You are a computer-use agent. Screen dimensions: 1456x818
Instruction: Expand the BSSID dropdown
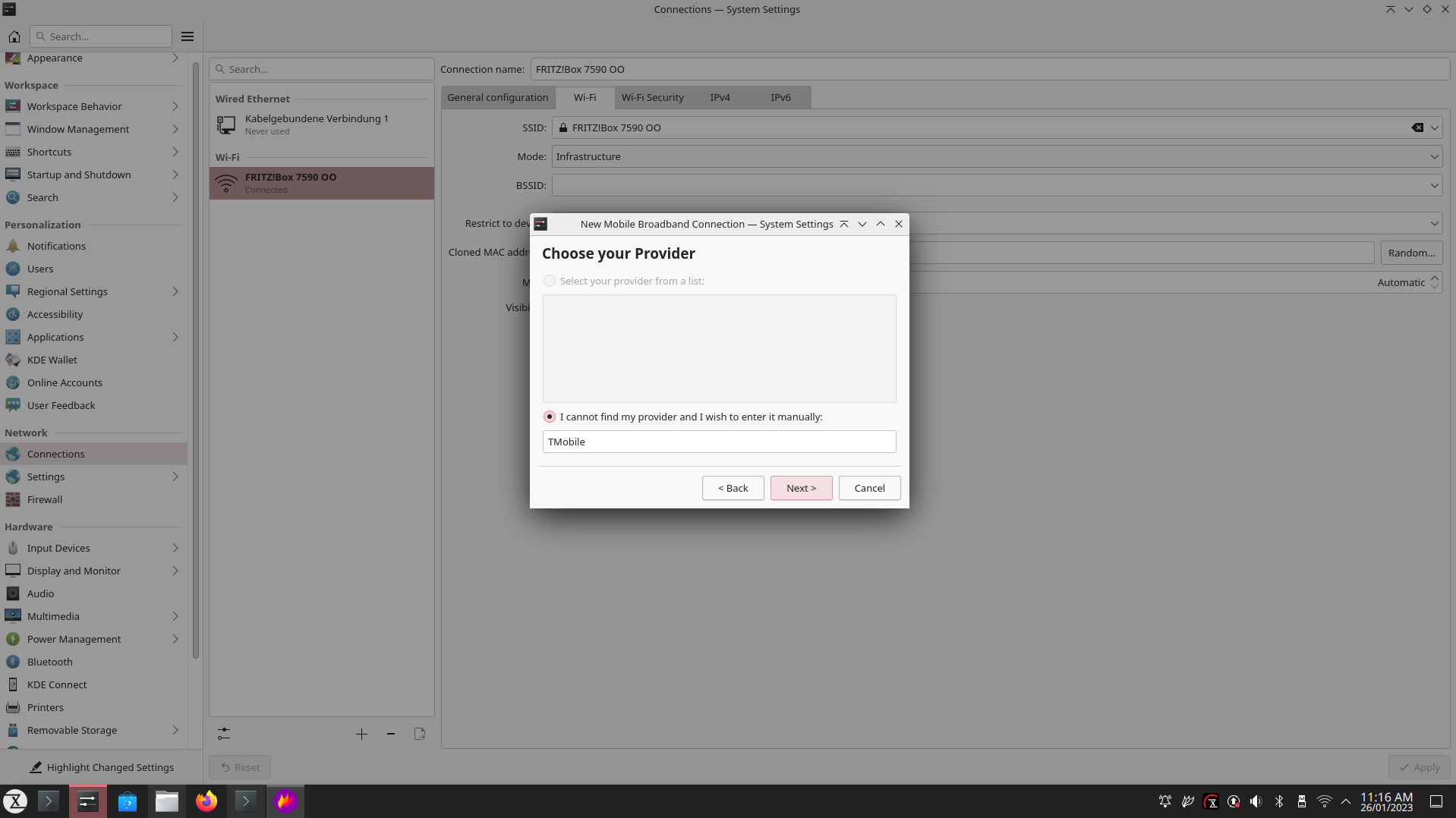[1433, 185]
